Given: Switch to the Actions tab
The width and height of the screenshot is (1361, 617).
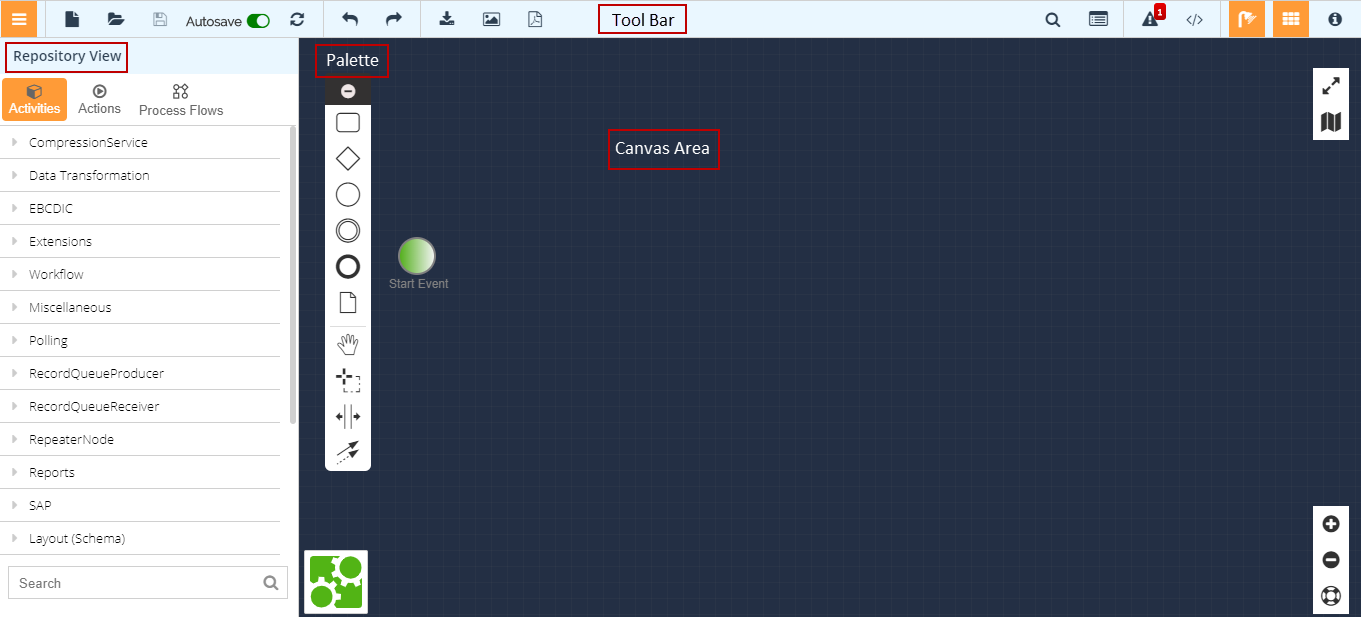Looking at the screenshot, I should (x=99, y=100).
